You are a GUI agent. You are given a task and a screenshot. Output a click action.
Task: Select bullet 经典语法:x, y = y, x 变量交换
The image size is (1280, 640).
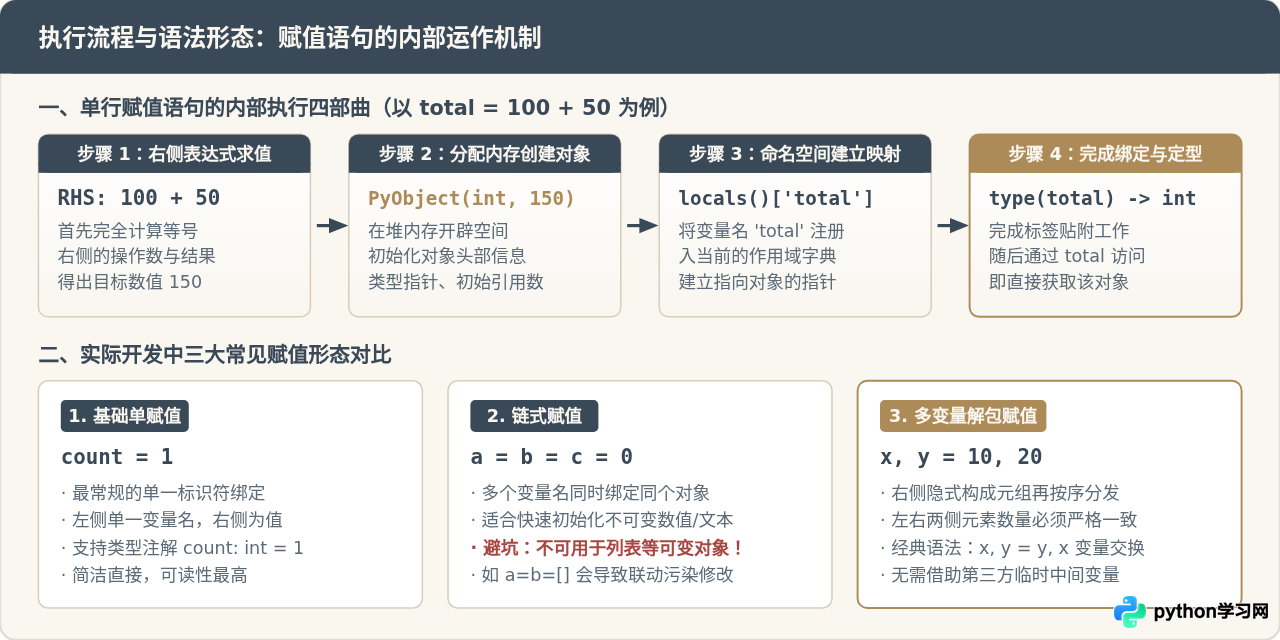pyautogui.click(x=1012, y=548)
